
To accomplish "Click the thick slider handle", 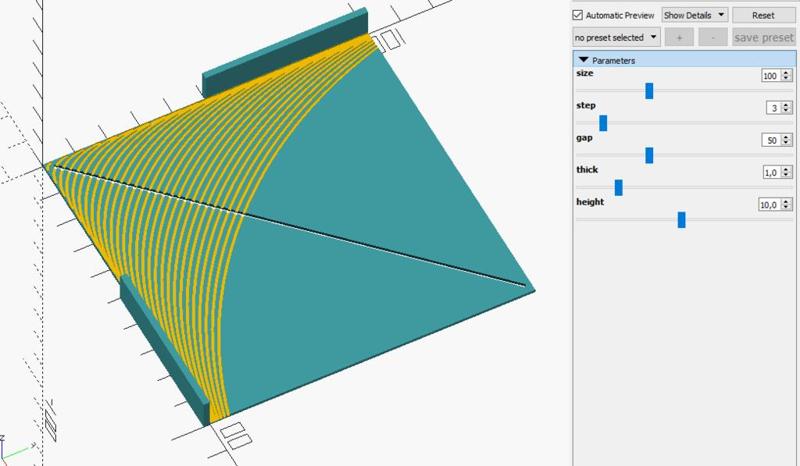I will coord(618,187).
